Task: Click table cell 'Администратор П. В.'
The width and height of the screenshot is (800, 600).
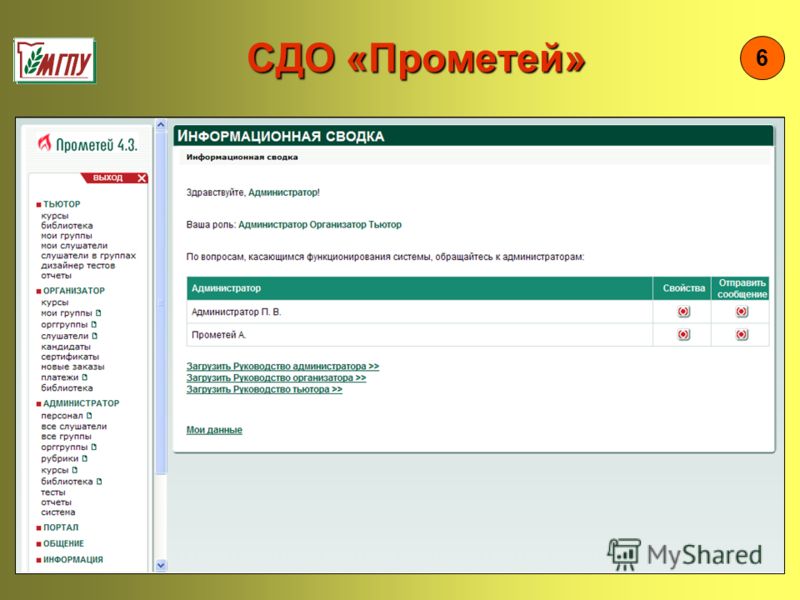Action: click(419, 312)
